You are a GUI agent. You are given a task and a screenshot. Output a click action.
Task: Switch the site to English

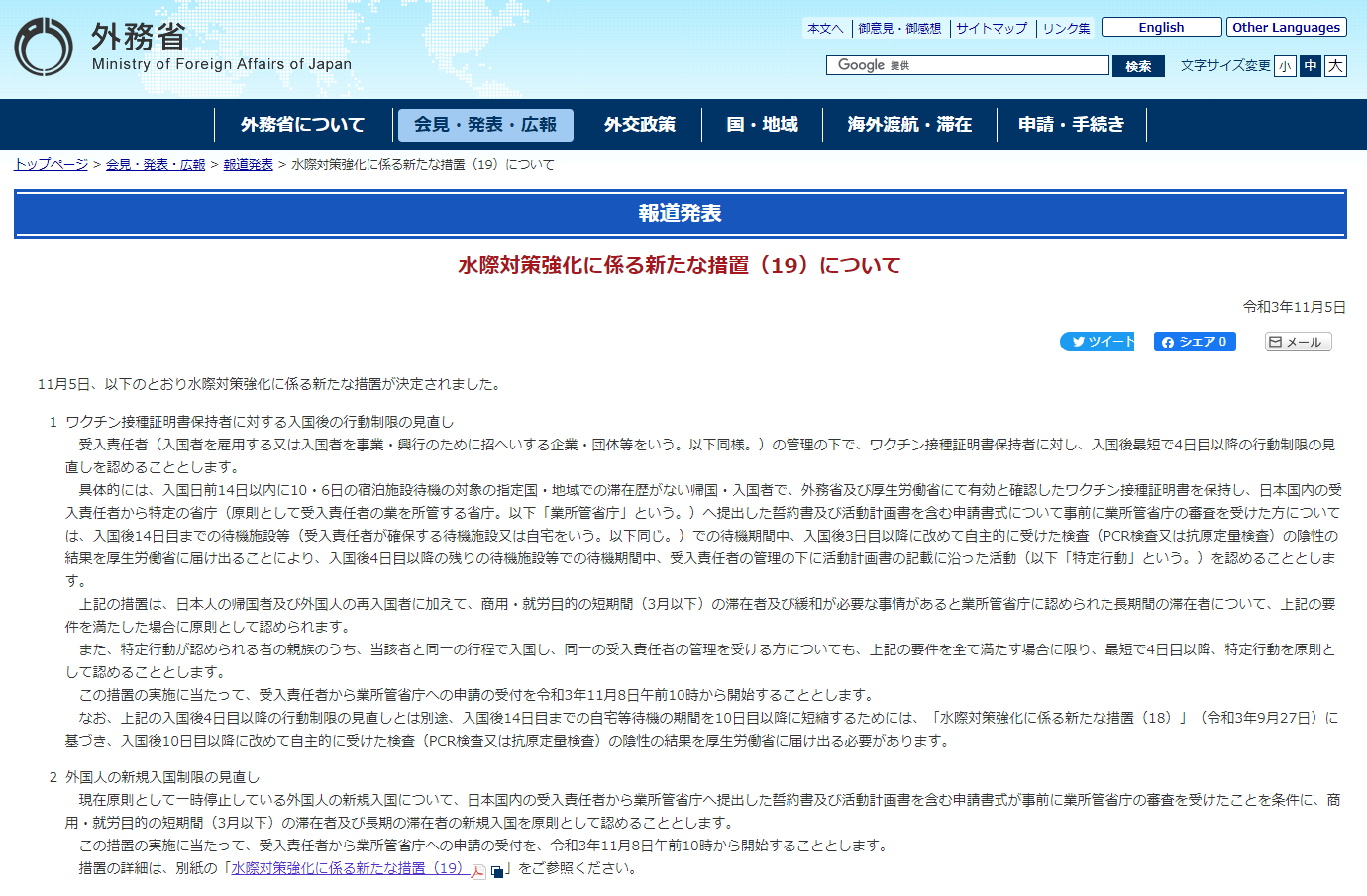(1161, 27)
